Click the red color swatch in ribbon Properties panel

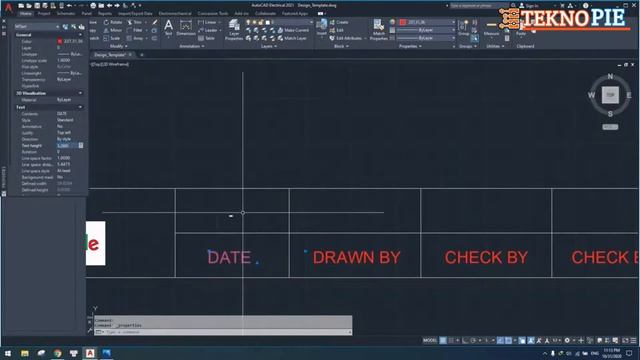coord(403,22)
